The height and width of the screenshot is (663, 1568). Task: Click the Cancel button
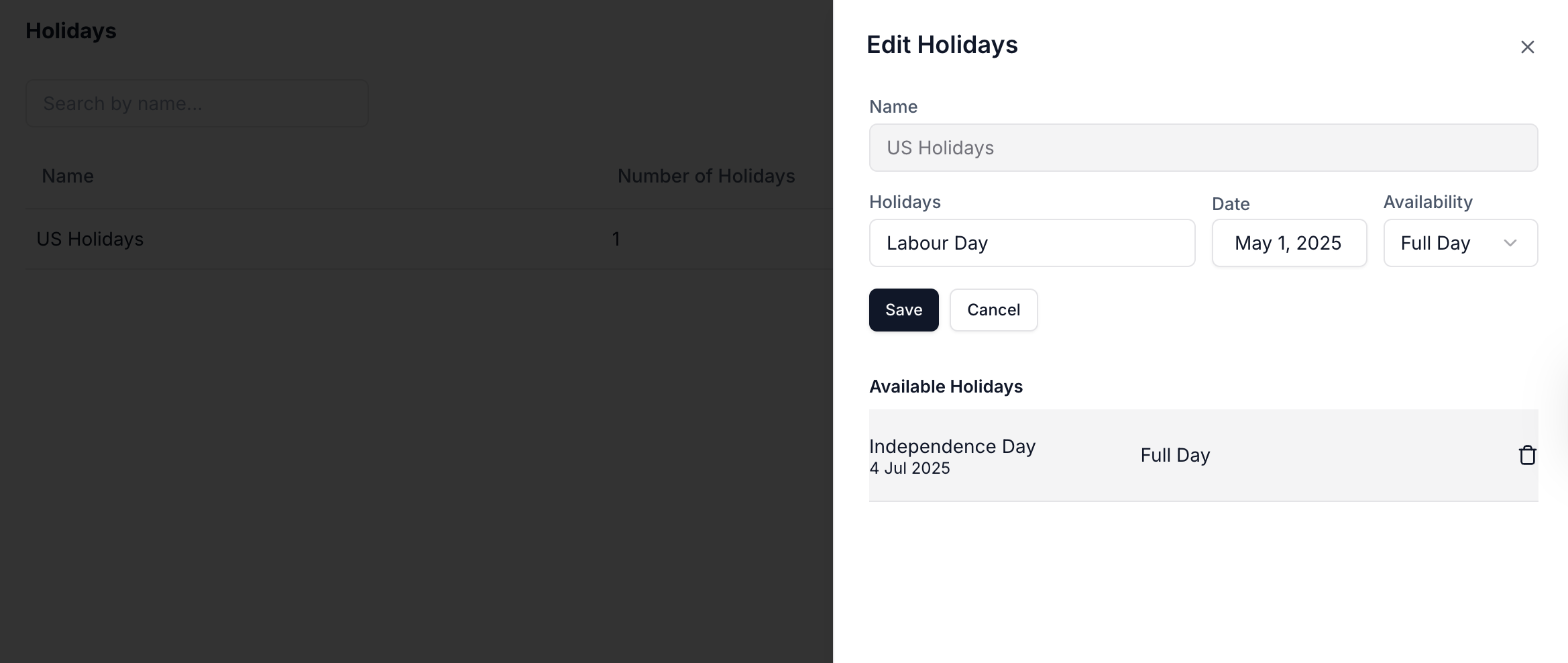(993, 310)
